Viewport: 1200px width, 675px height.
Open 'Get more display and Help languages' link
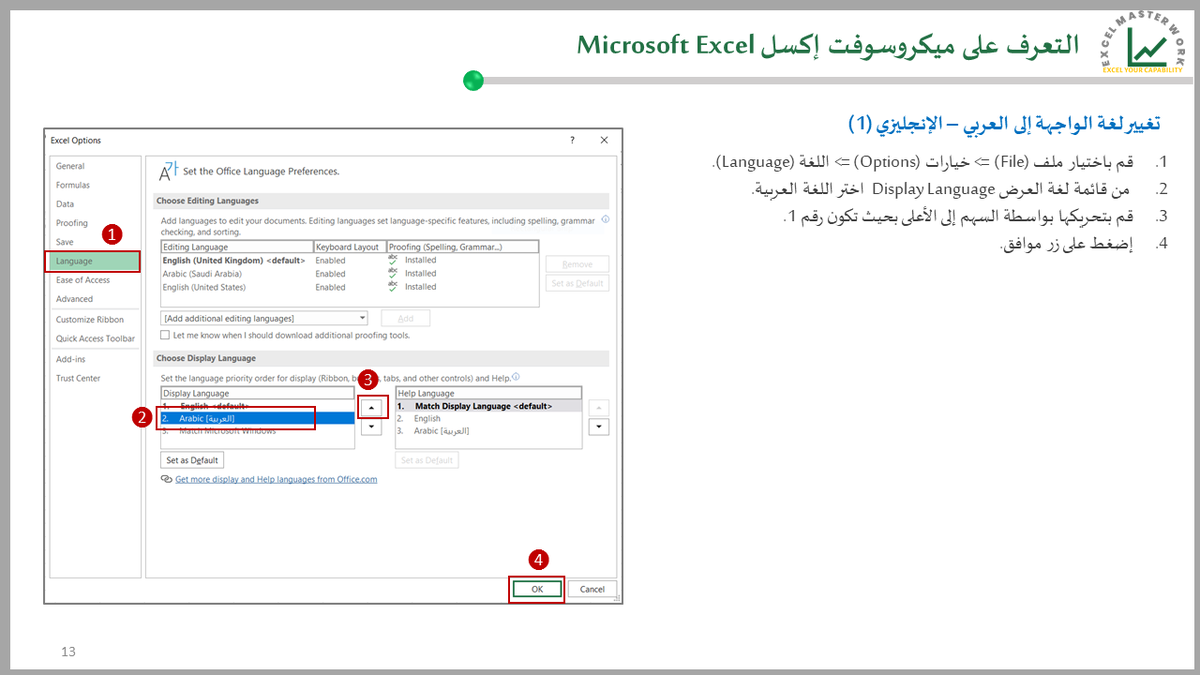point(276,479)
